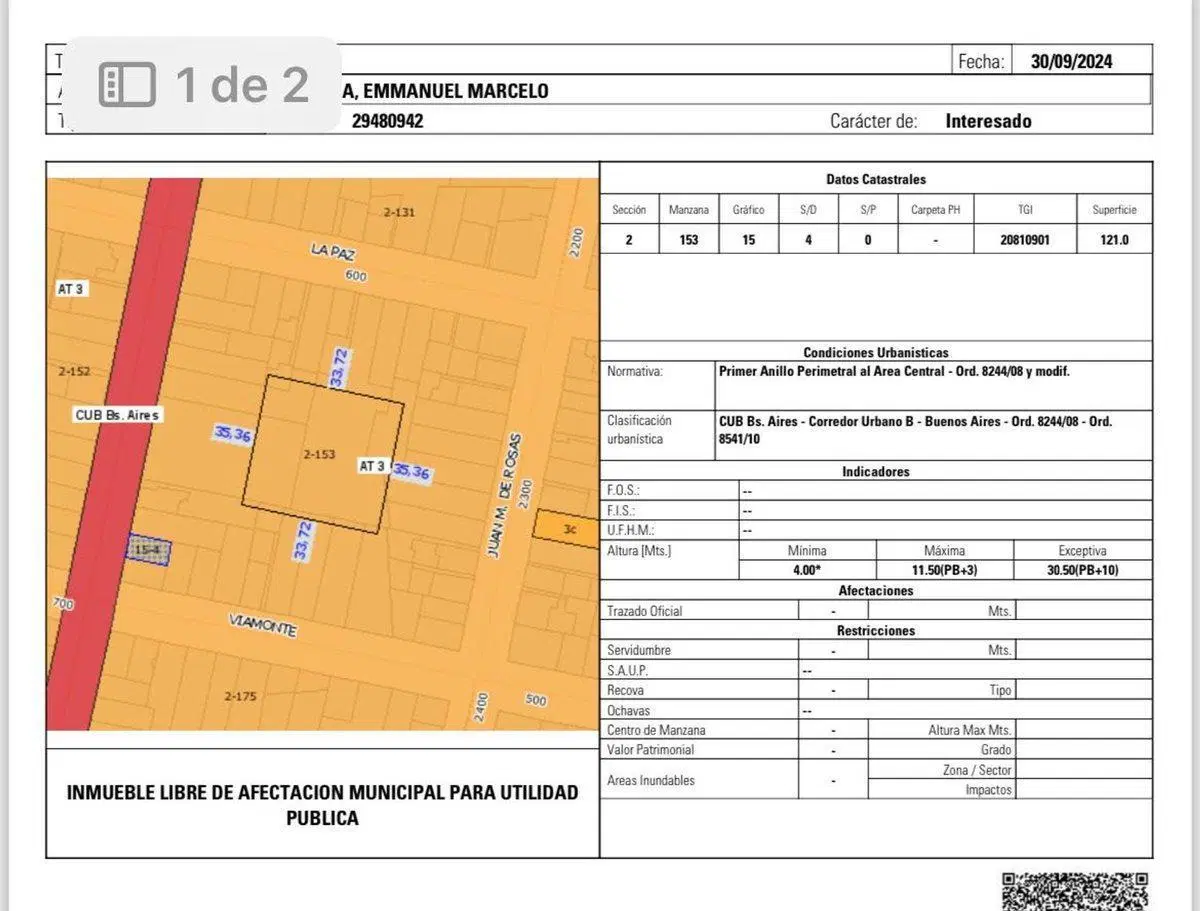Click the 'Centro de Manzana' label

(656, 731)
